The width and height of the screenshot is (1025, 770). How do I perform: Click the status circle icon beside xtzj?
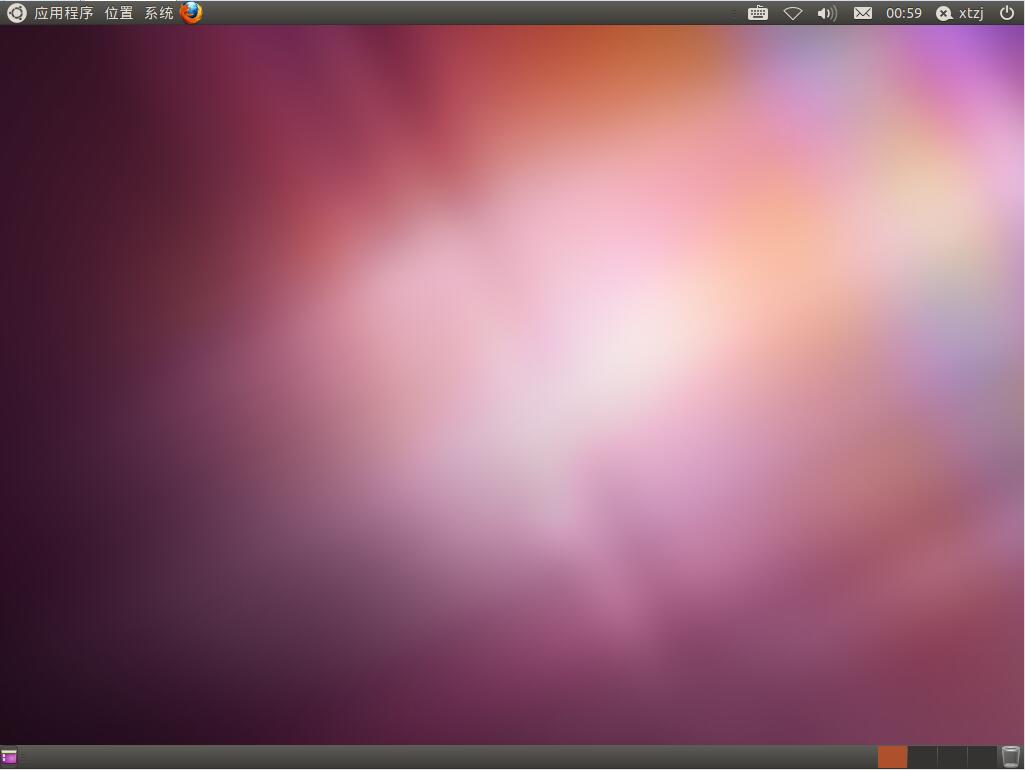943,13
